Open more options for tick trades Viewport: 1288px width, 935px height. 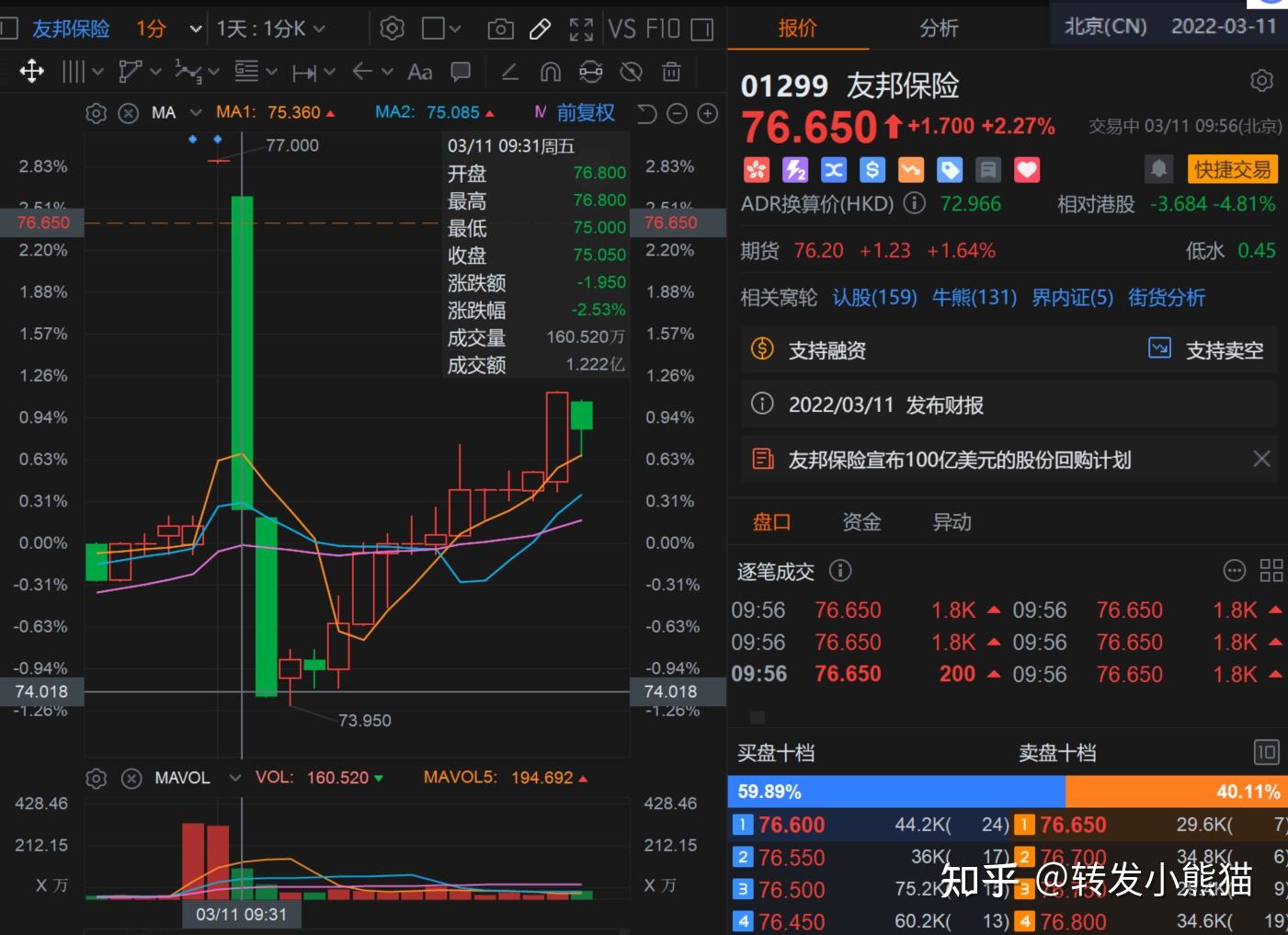tap(1235, 571)
